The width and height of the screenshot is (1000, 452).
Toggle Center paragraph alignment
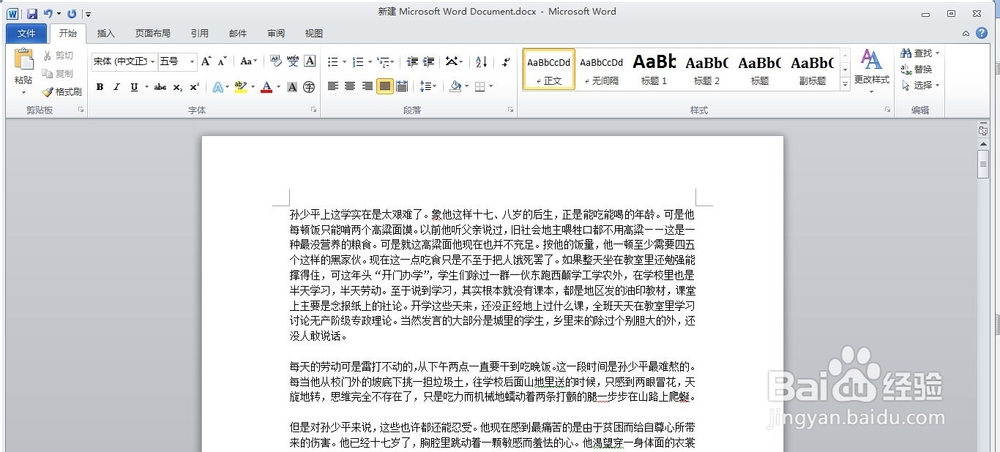tap(350, 86)
